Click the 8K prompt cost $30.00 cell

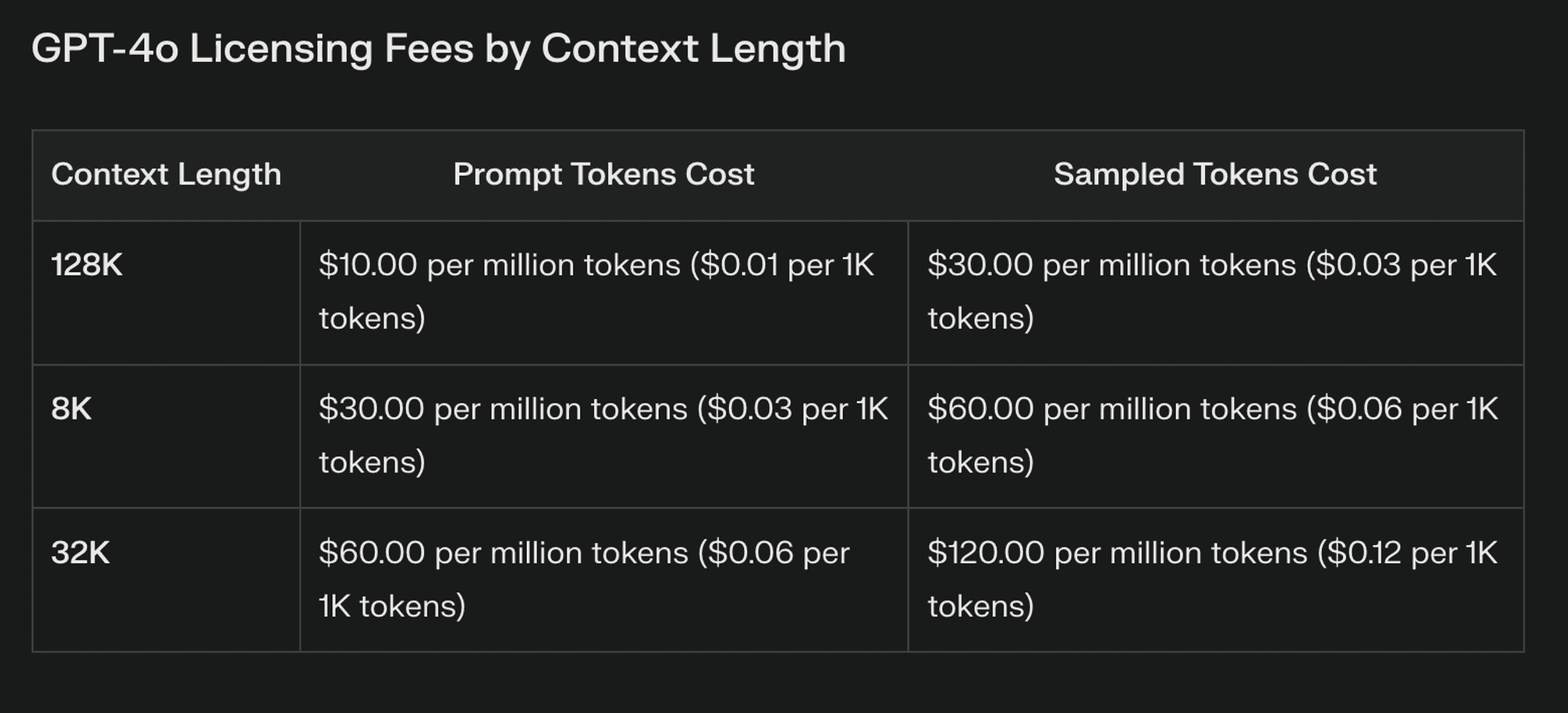604,436
